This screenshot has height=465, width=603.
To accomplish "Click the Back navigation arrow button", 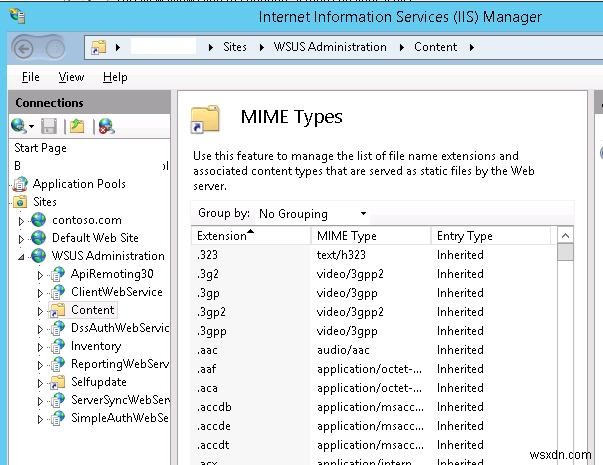I will [23, 48].
